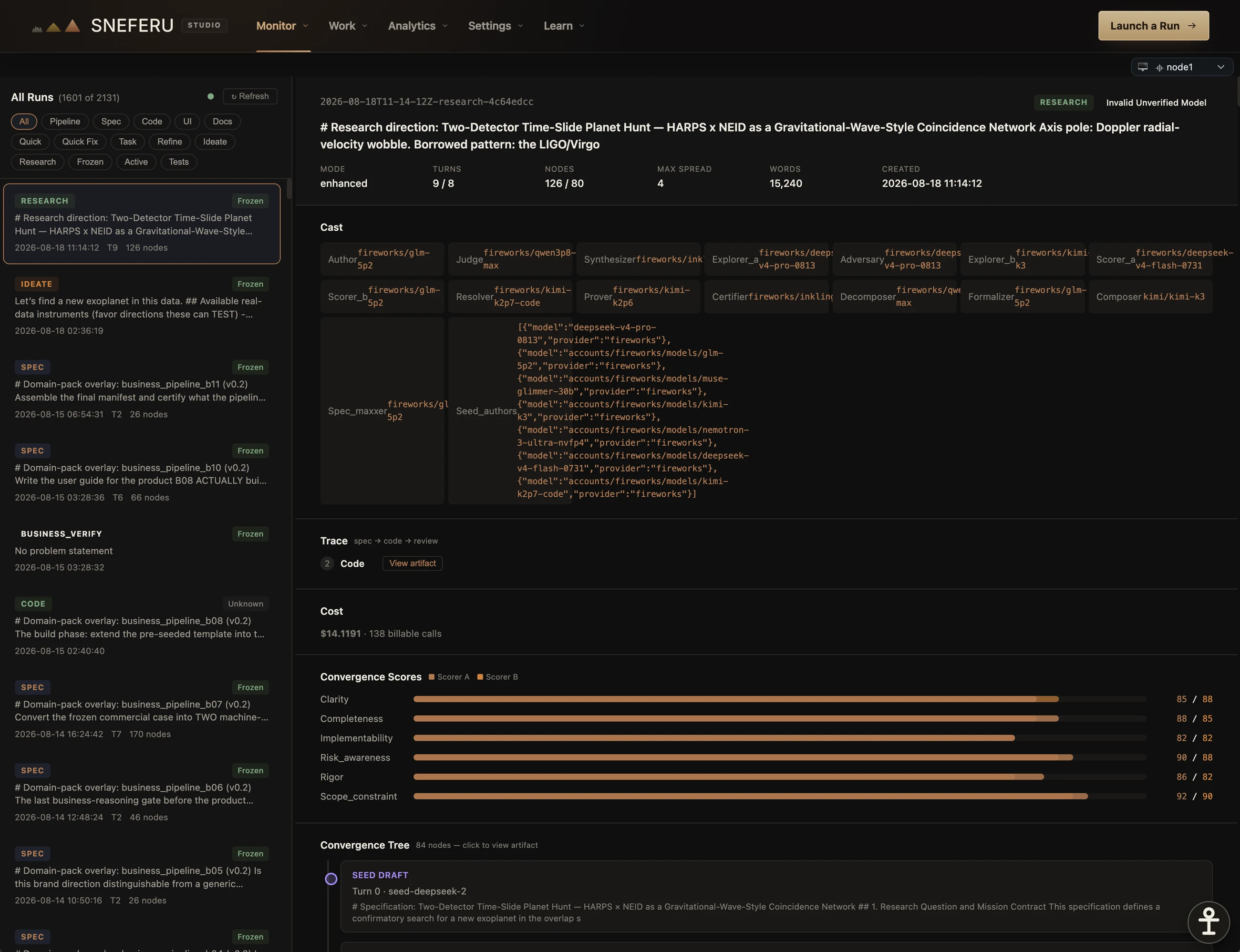Filter runs by Research chip

(x=37, y=162)
